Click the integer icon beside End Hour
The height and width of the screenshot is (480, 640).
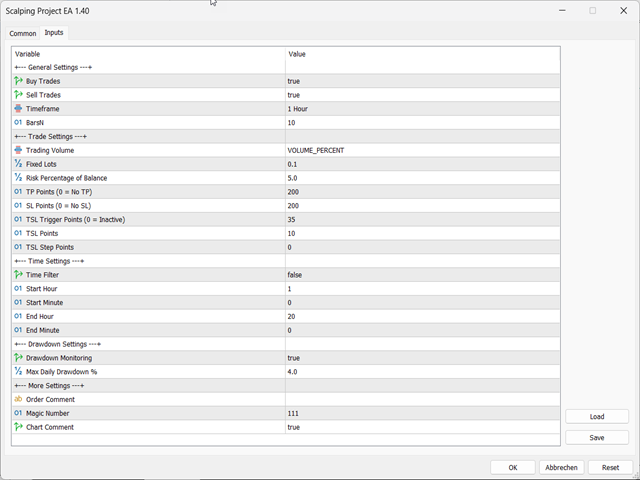coord(18,316)
